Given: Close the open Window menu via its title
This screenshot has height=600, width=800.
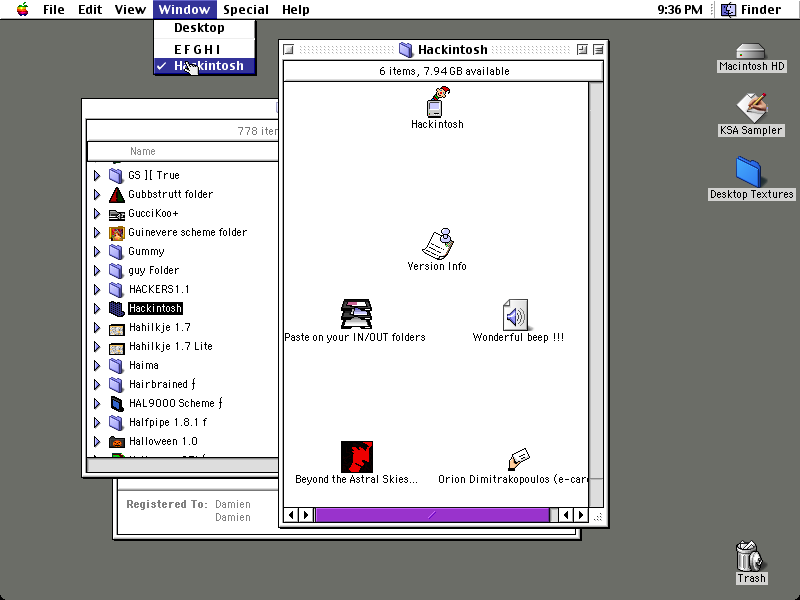Looking at the screenshot, I should click(184, 10).
